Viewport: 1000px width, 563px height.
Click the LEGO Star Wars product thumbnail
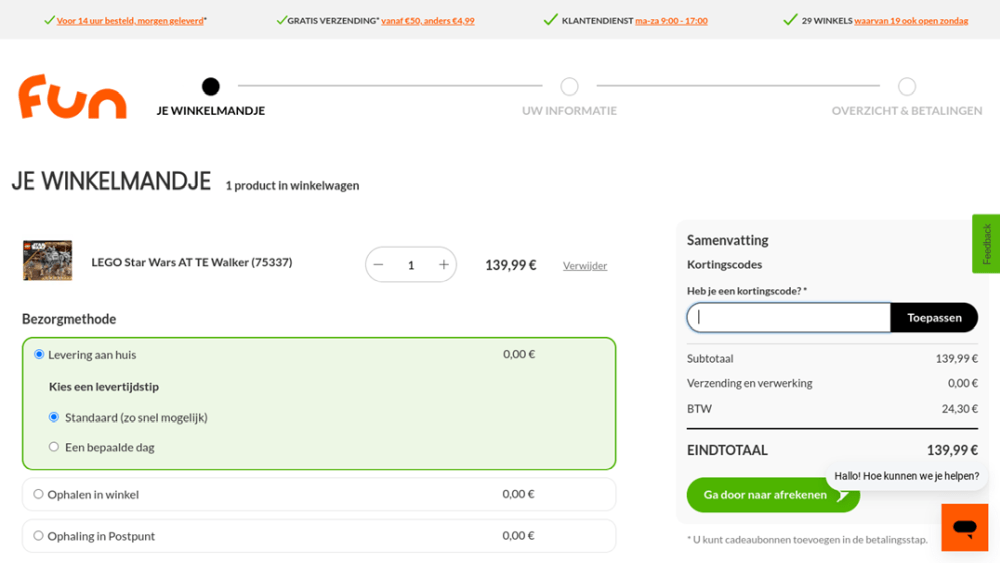coord(48,260)
